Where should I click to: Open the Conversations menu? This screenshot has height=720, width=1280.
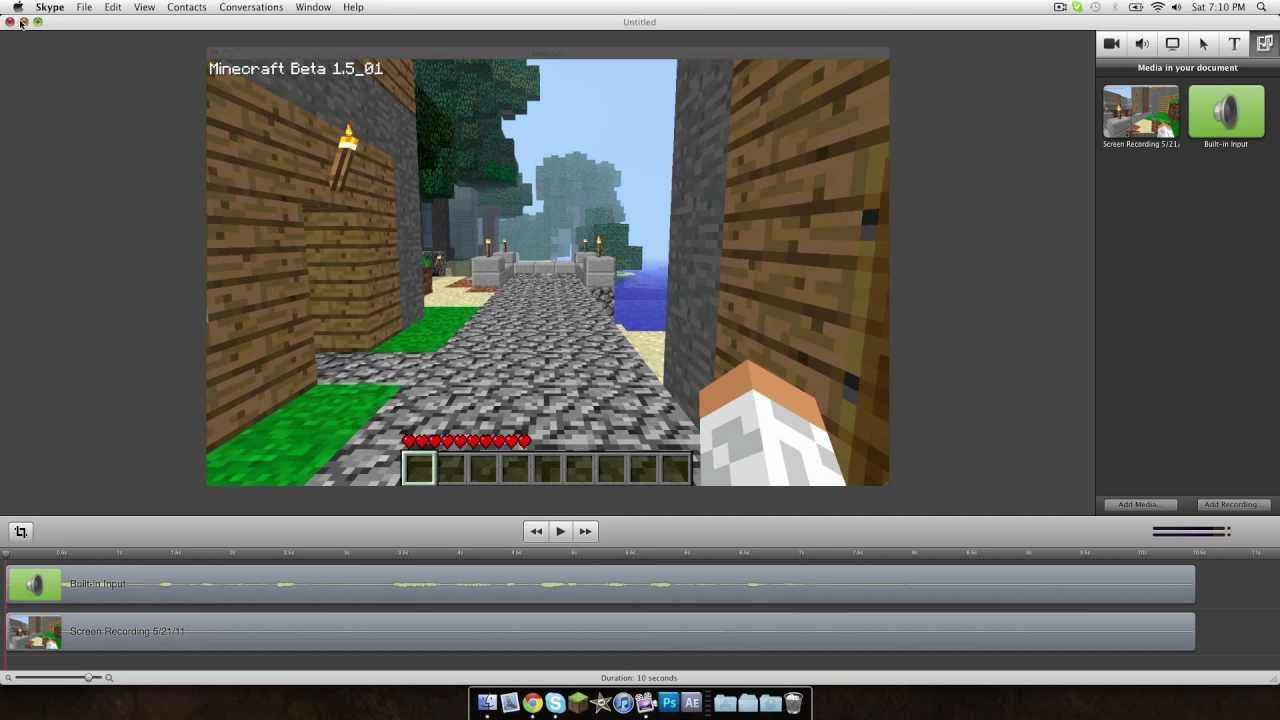(x=251, y=7)
